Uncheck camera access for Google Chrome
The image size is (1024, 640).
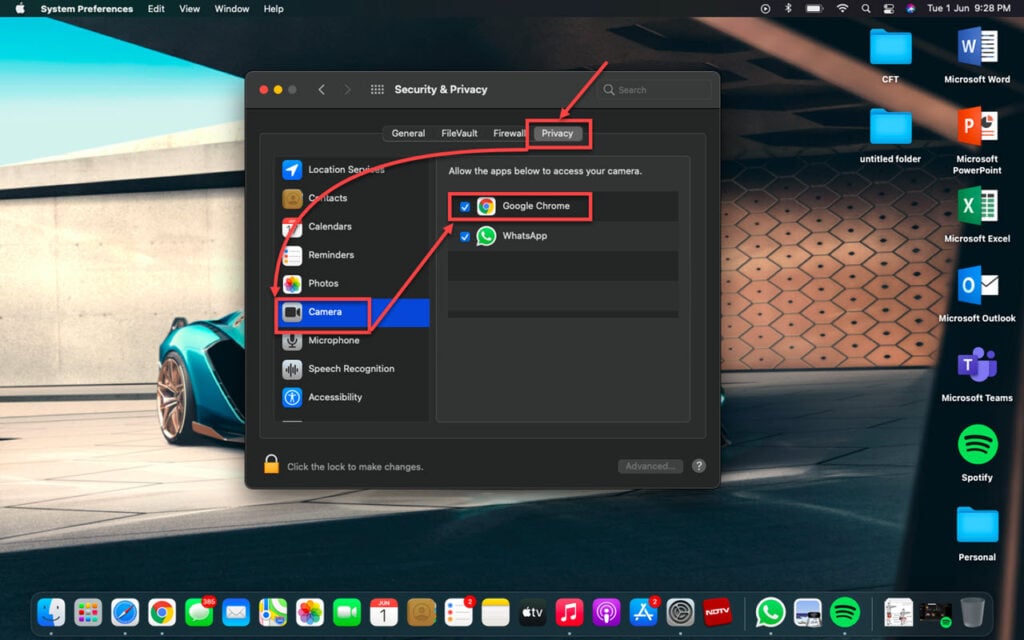coord(465,206)
